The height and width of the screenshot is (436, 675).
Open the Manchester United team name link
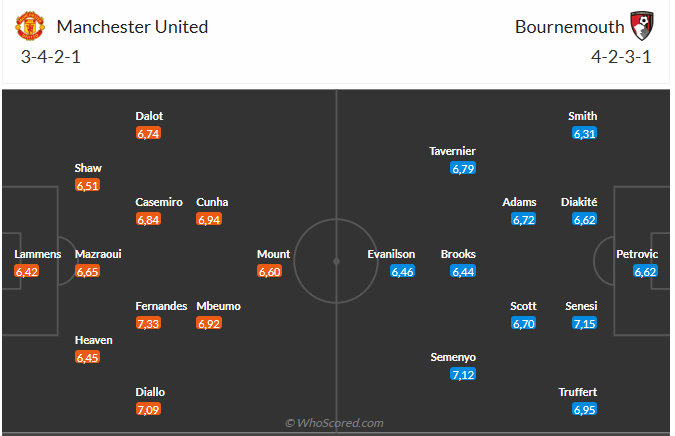click(132, 27)
